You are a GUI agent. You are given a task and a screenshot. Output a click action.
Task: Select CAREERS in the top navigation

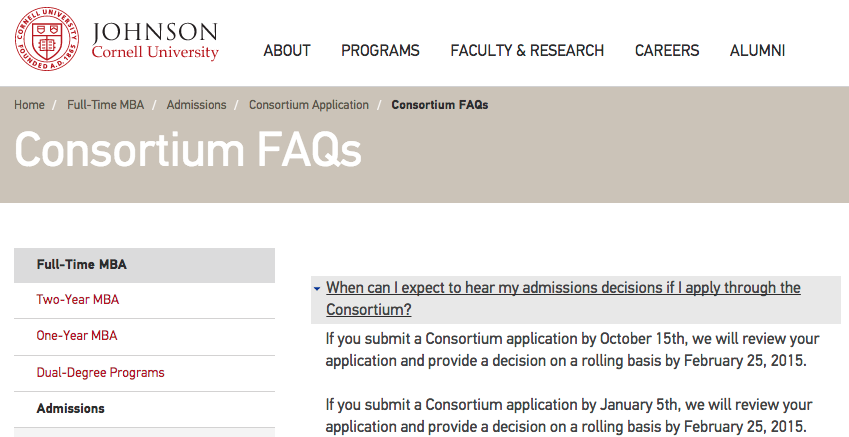pos(667,50)
